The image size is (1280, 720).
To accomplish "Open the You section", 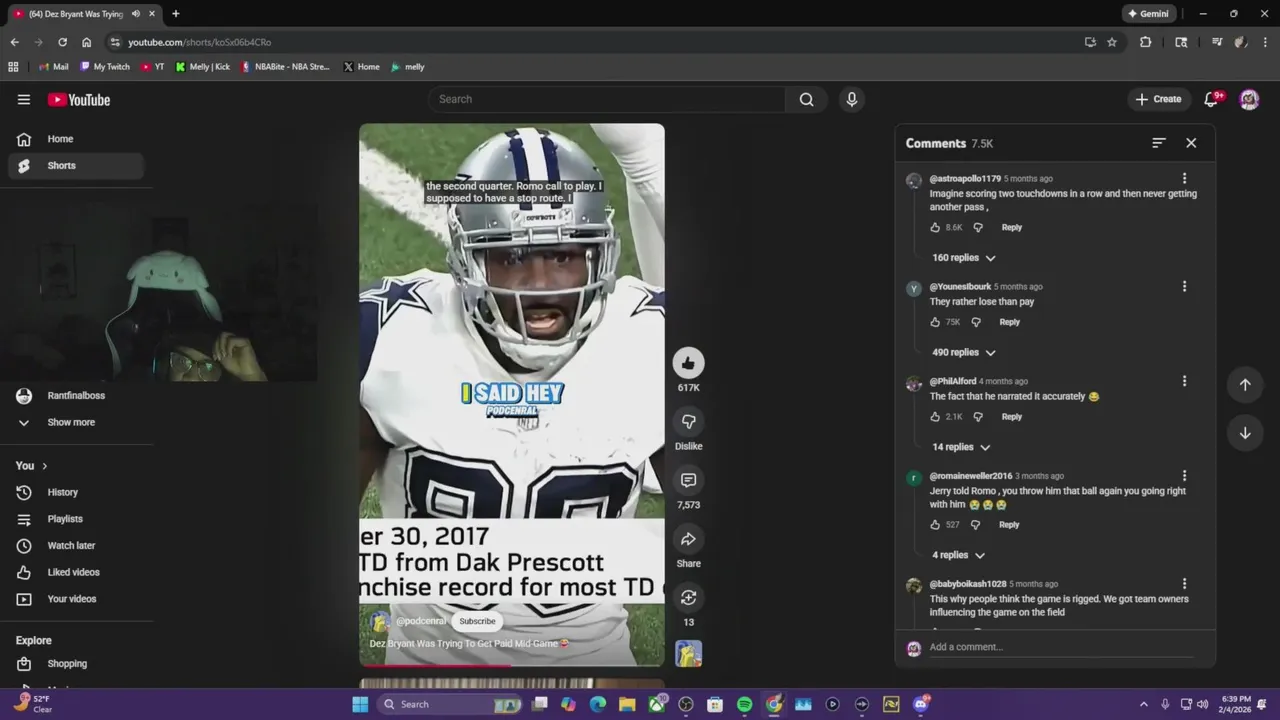I will click(31, 466).
